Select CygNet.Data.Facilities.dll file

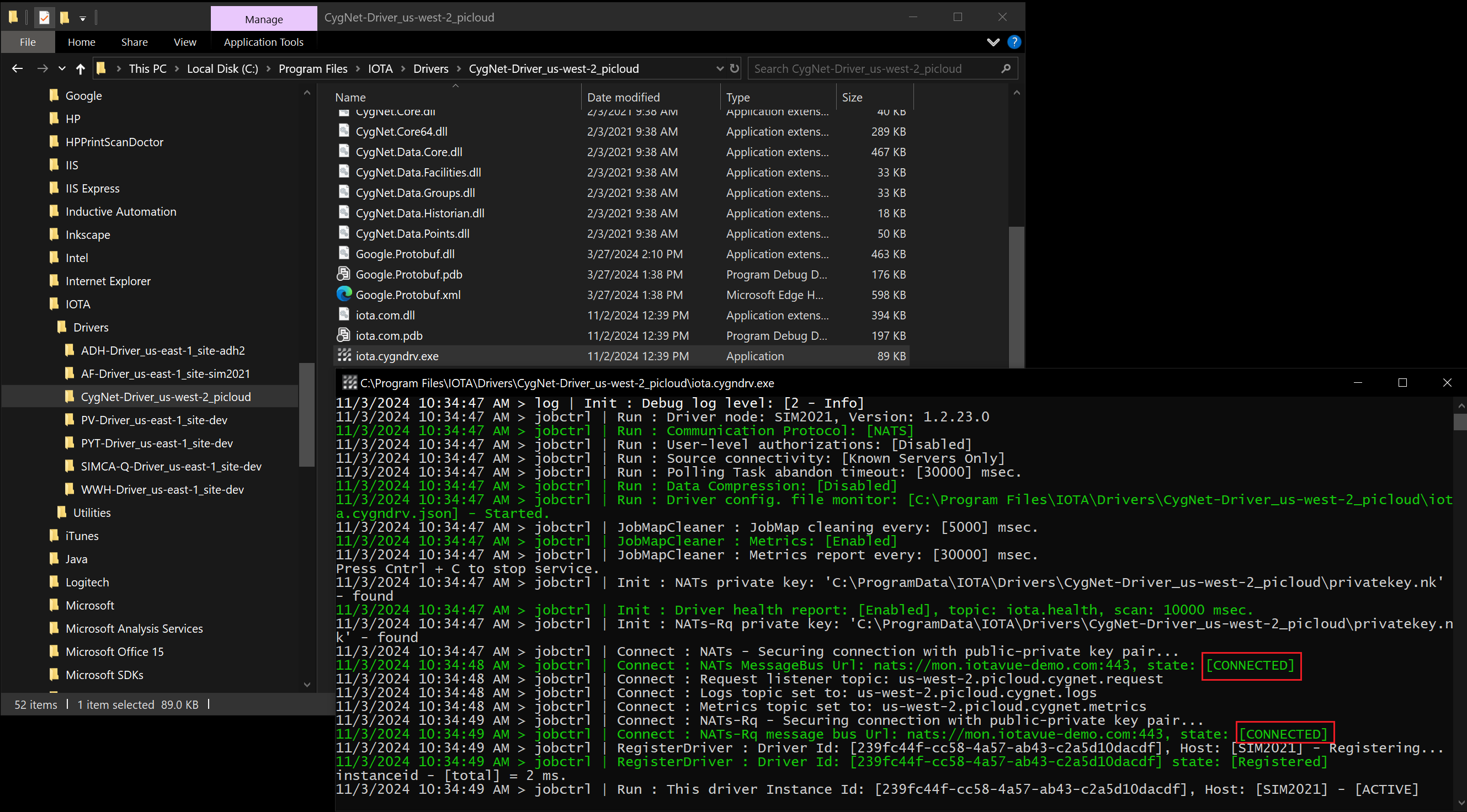(x=418, y=173)
